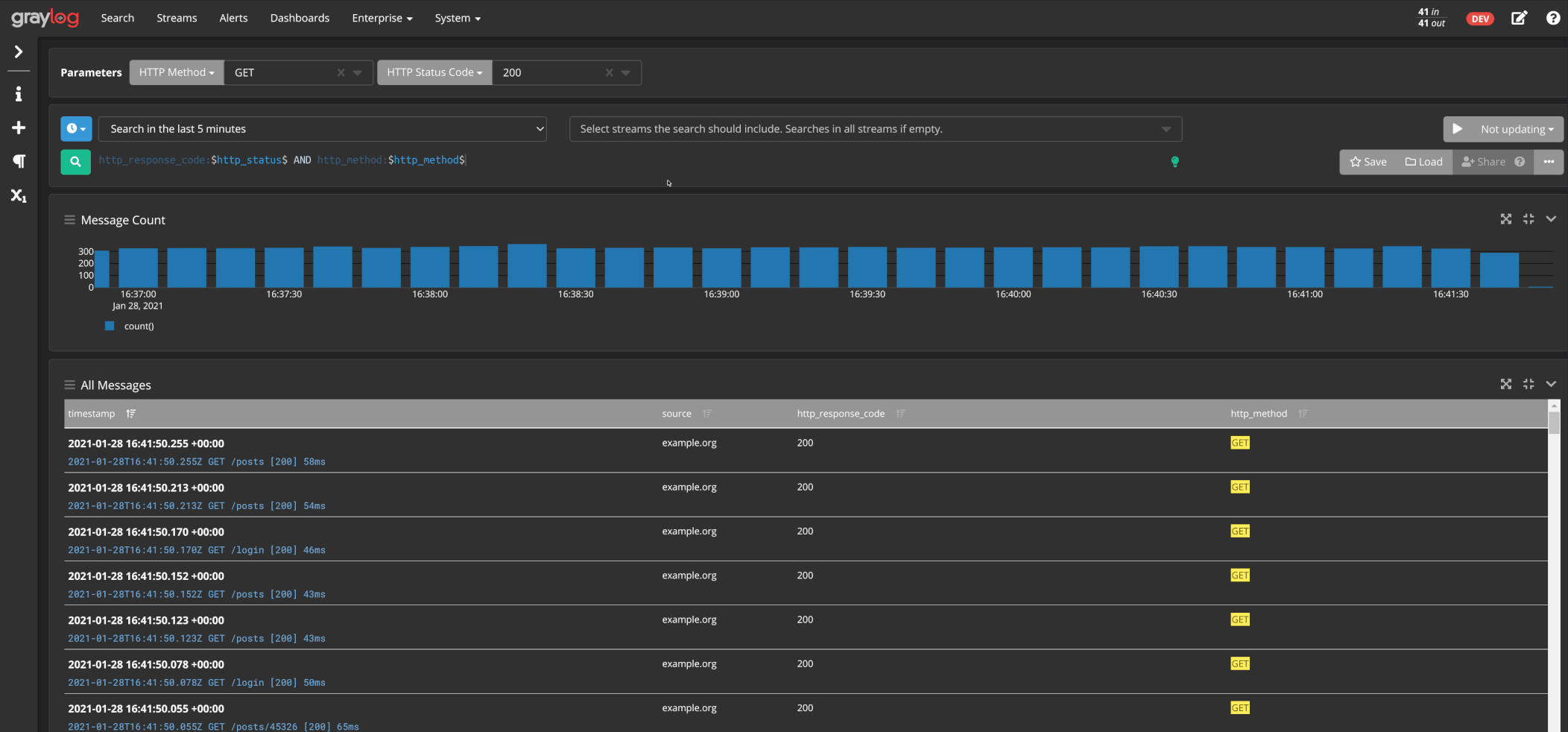This screenshot has width=1568, height=732.
Task: Open Dashboards page
Action: (300, 18)
